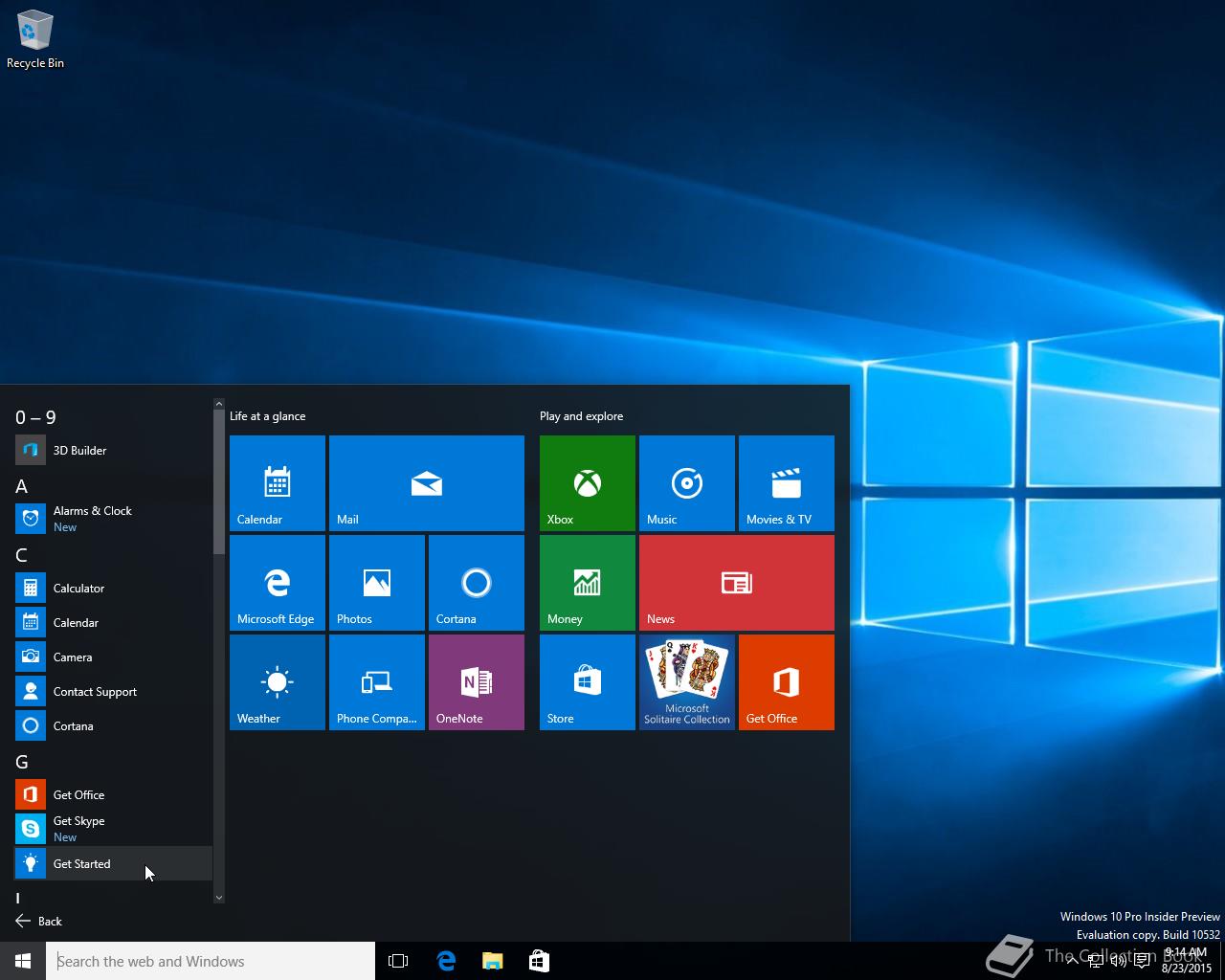Click the network icon in system tray
This screenshot has width=1225, height=980.
pos(1095,961)
